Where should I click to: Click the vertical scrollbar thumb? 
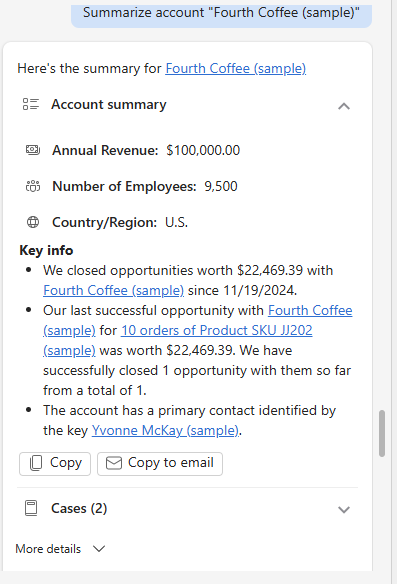[382, 433]
